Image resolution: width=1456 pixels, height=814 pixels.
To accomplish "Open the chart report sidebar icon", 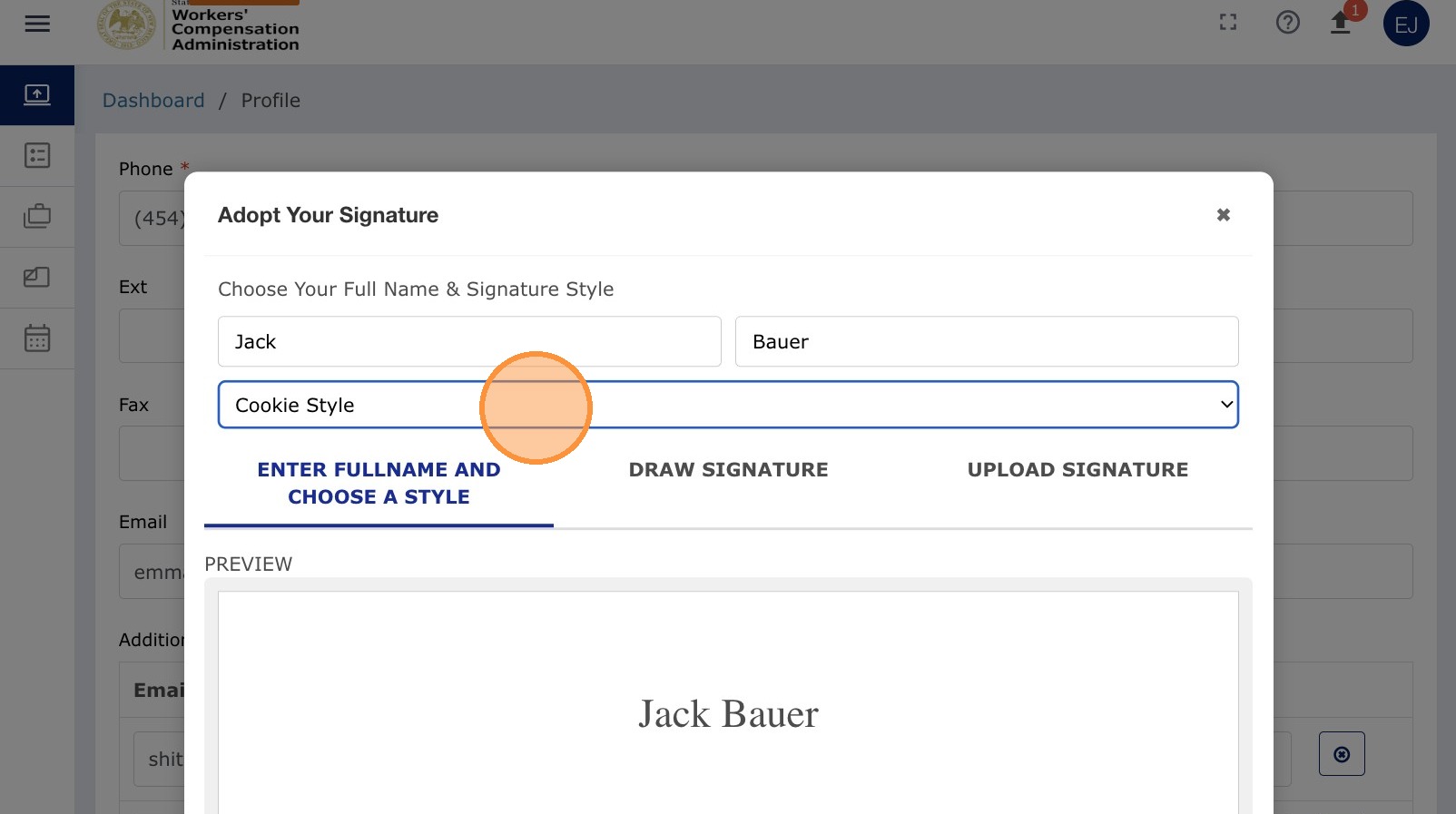I will (x=37, y=277).
